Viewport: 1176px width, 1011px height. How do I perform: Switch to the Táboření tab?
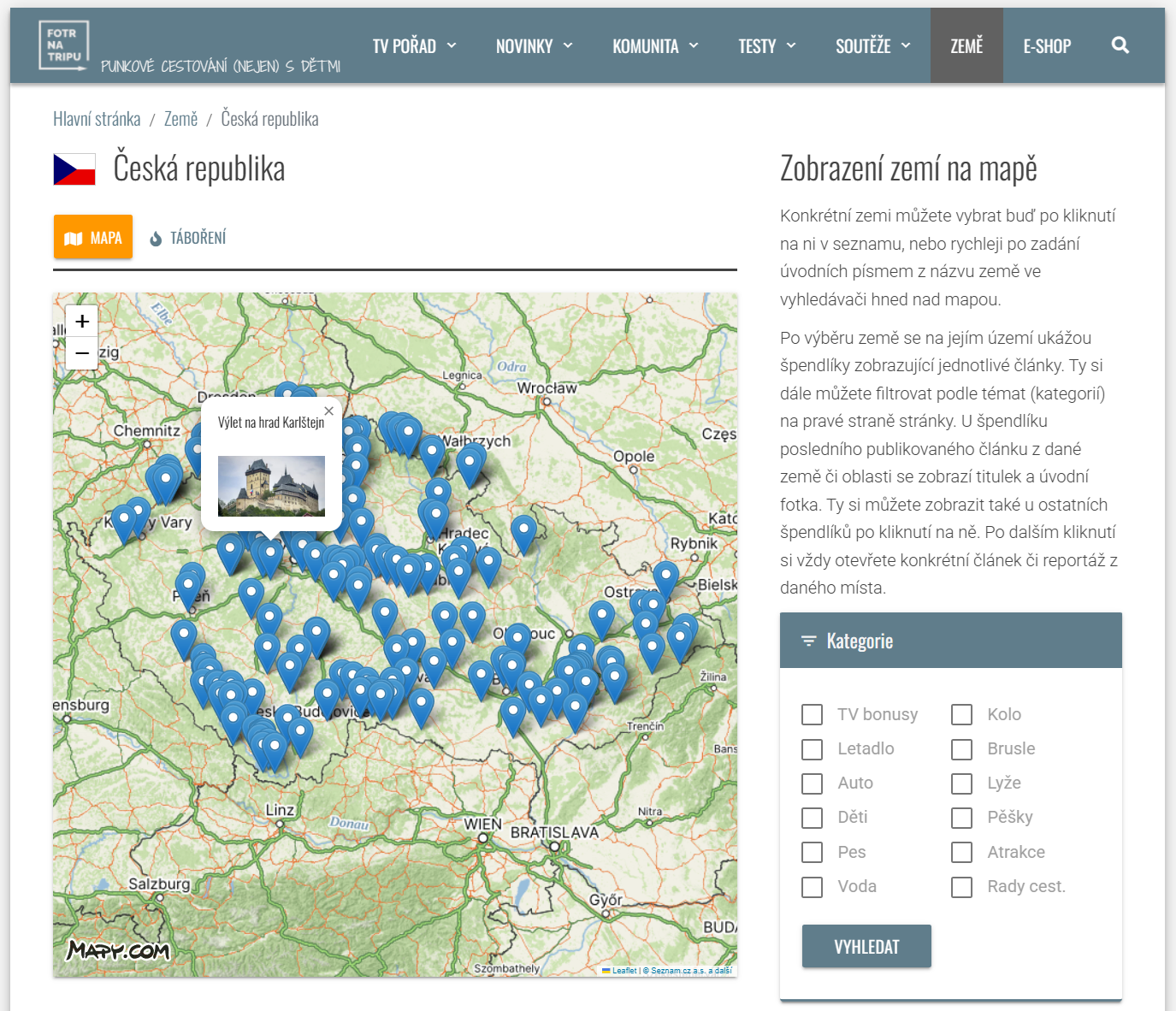pyautogui.click(x=188, y=238)
